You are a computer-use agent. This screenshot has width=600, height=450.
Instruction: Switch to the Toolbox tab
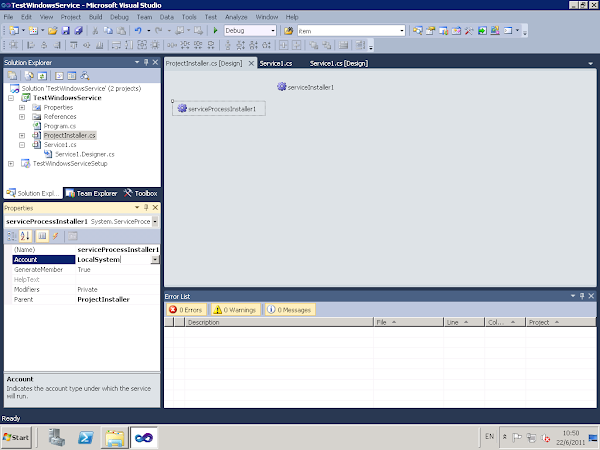point(141,193)
